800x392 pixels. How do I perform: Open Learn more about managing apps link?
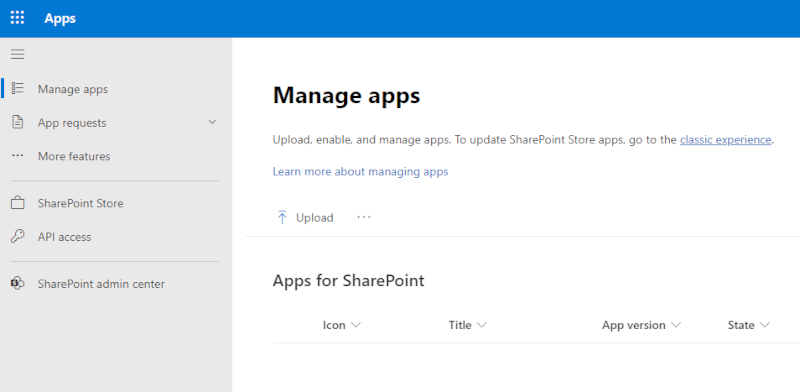click(x=360, y=172)
